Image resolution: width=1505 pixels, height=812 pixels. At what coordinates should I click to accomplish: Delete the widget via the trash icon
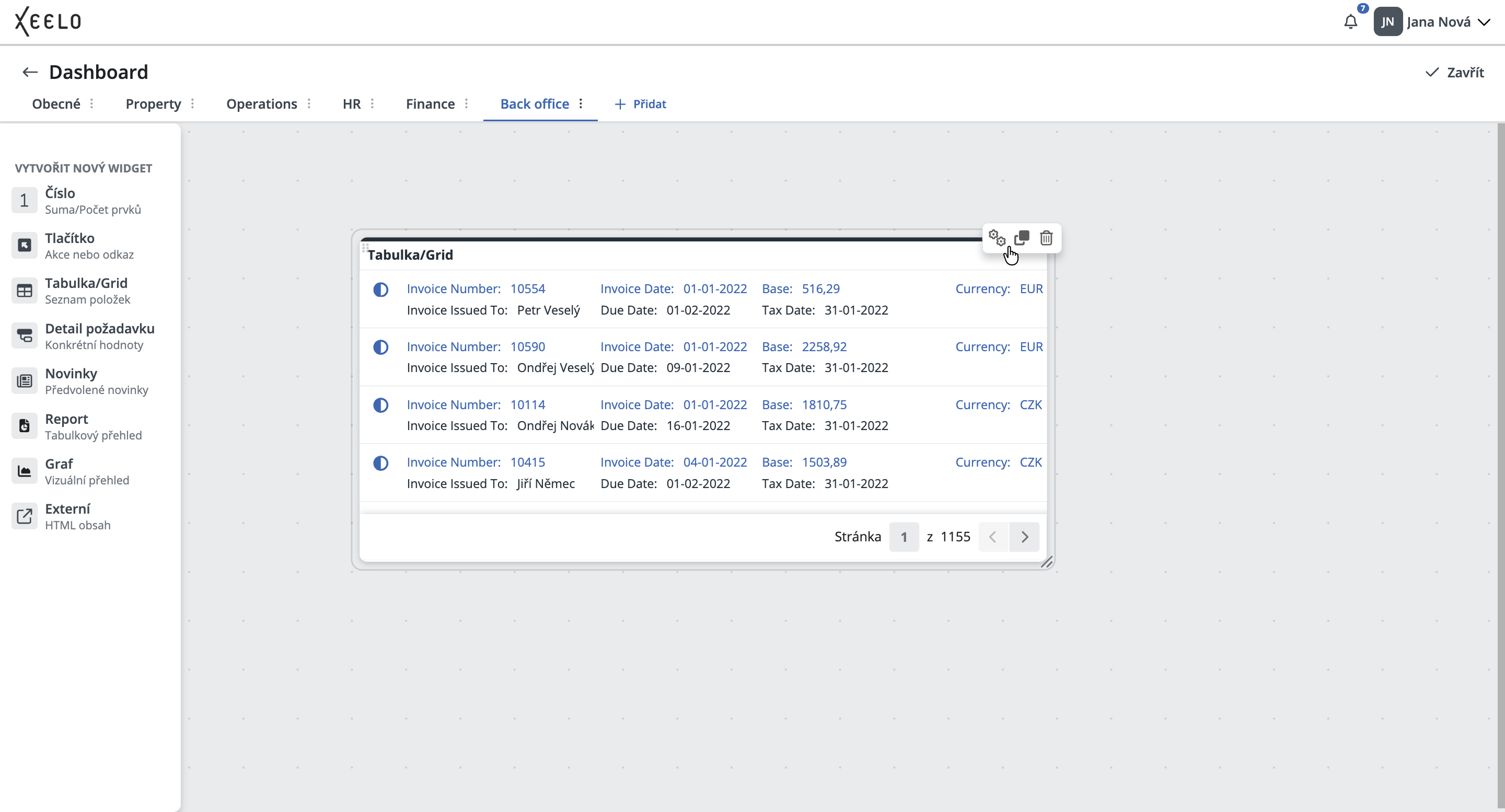click(1046, 238)
